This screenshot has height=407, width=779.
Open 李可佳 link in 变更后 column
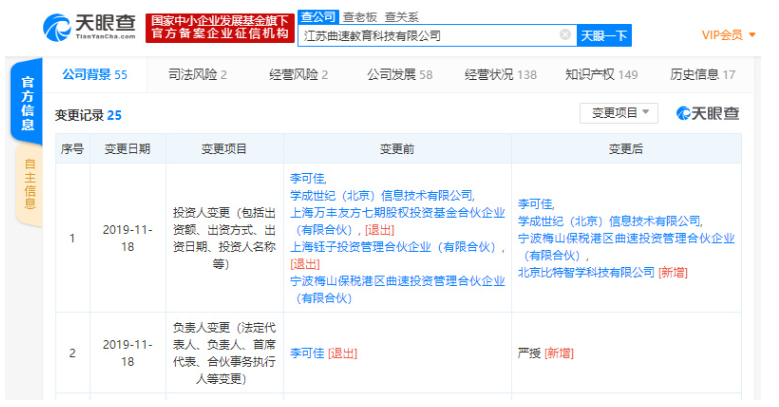coord(536,204)
